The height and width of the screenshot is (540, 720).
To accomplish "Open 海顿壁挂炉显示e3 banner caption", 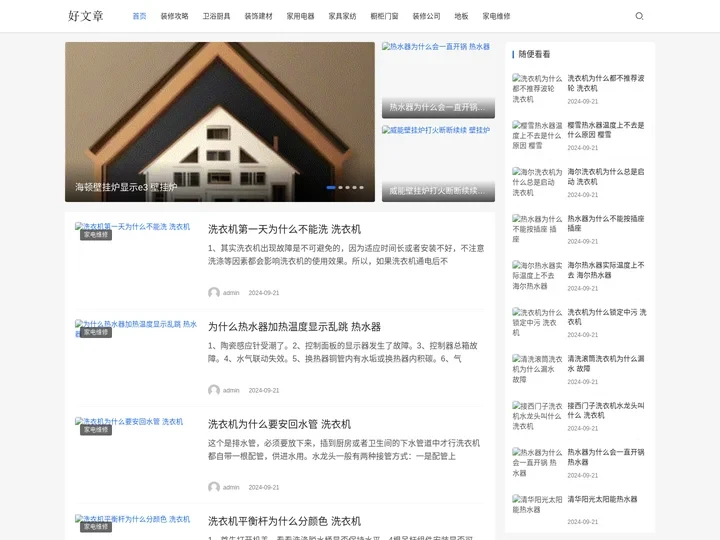I will [x=126, y=187].
